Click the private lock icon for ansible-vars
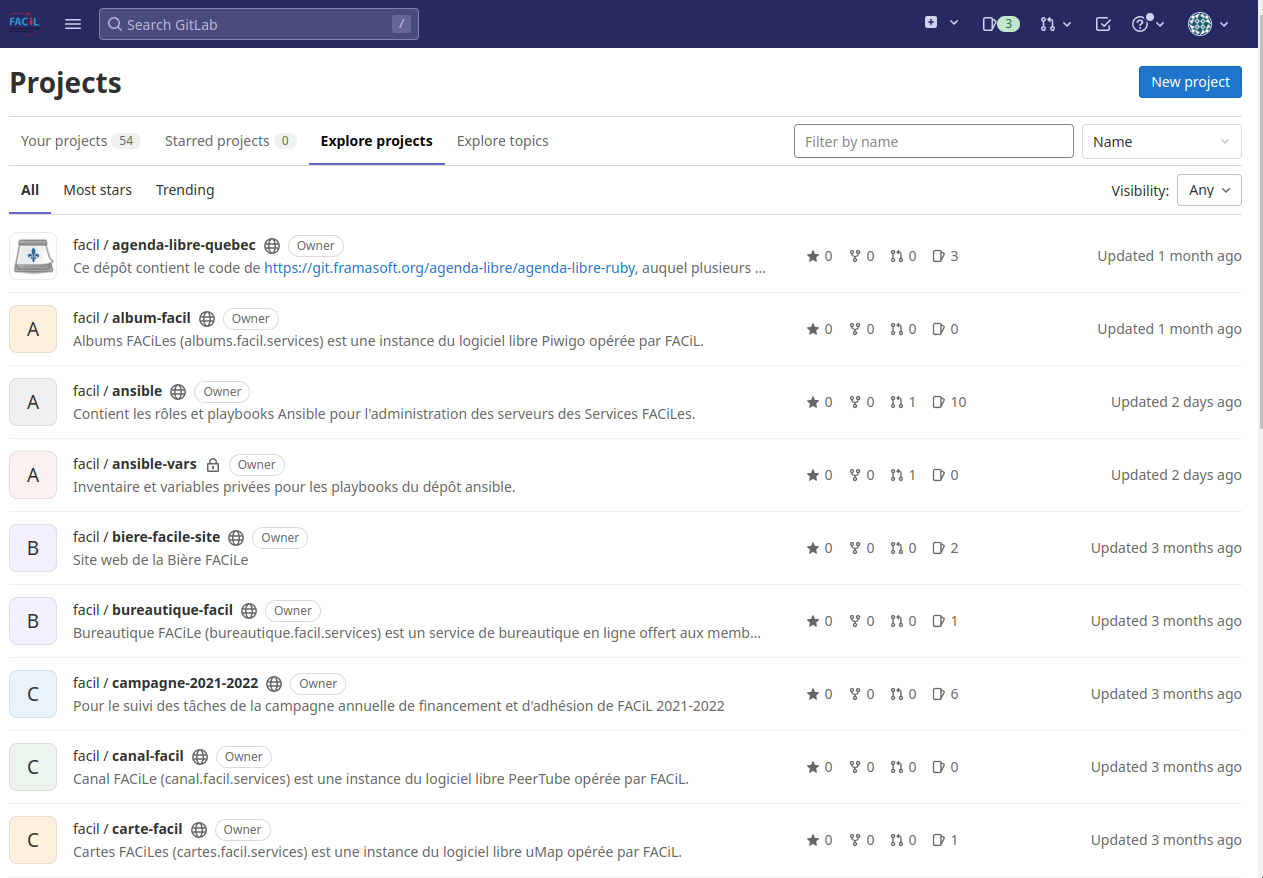The width and height of the screenshot is (1263, 878). 213,465
